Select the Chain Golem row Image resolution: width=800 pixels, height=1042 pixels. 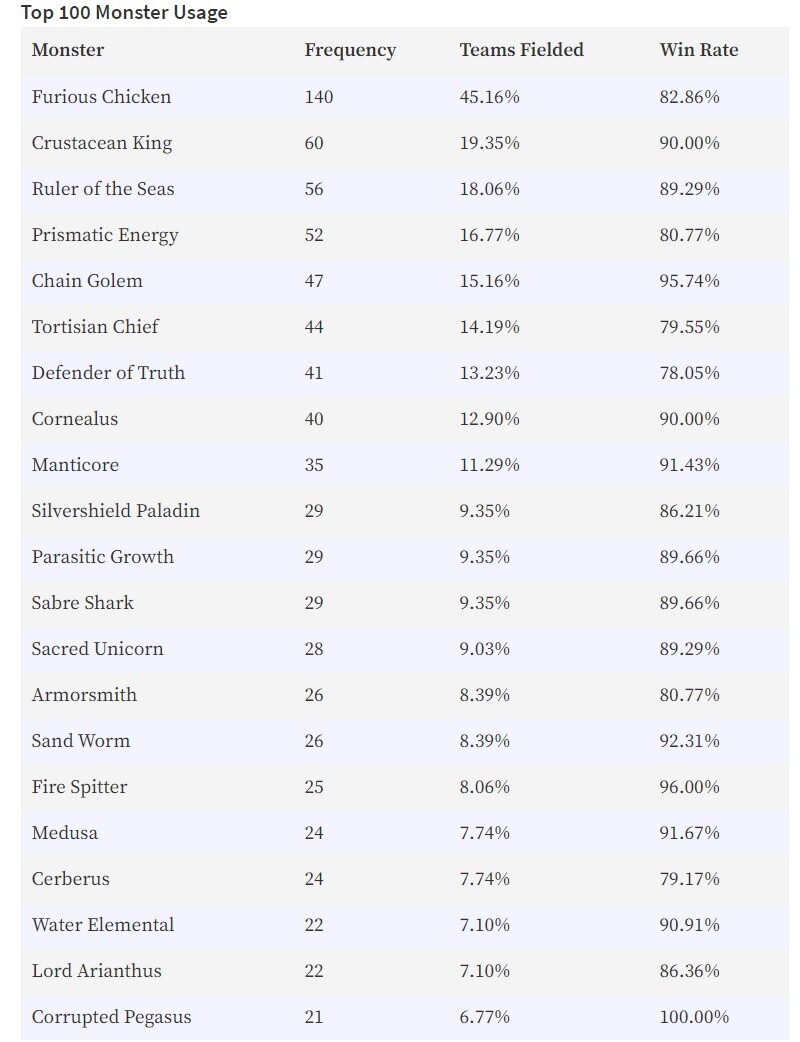405,280
